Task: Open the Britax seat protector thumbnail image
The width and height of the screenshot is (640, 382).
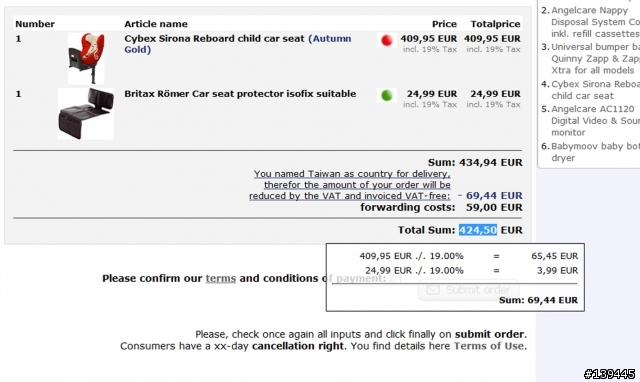Action: coord(86,113)
